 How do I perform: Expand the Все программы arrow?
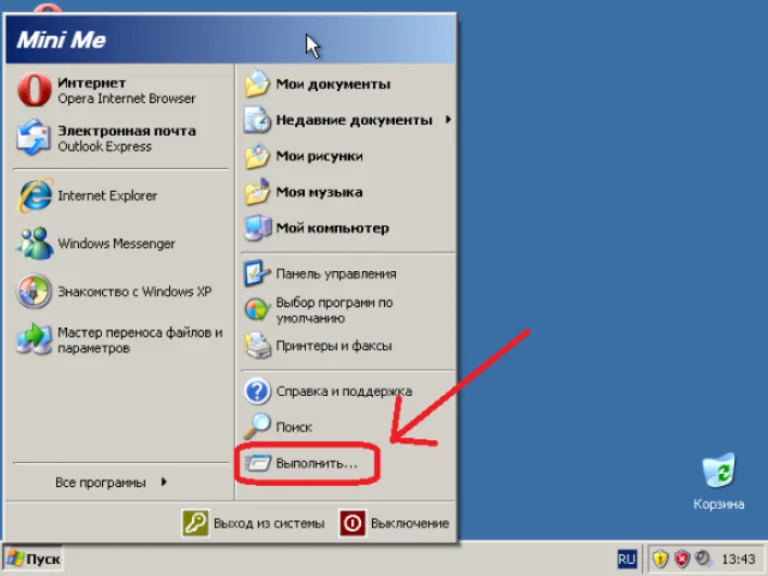164,482
